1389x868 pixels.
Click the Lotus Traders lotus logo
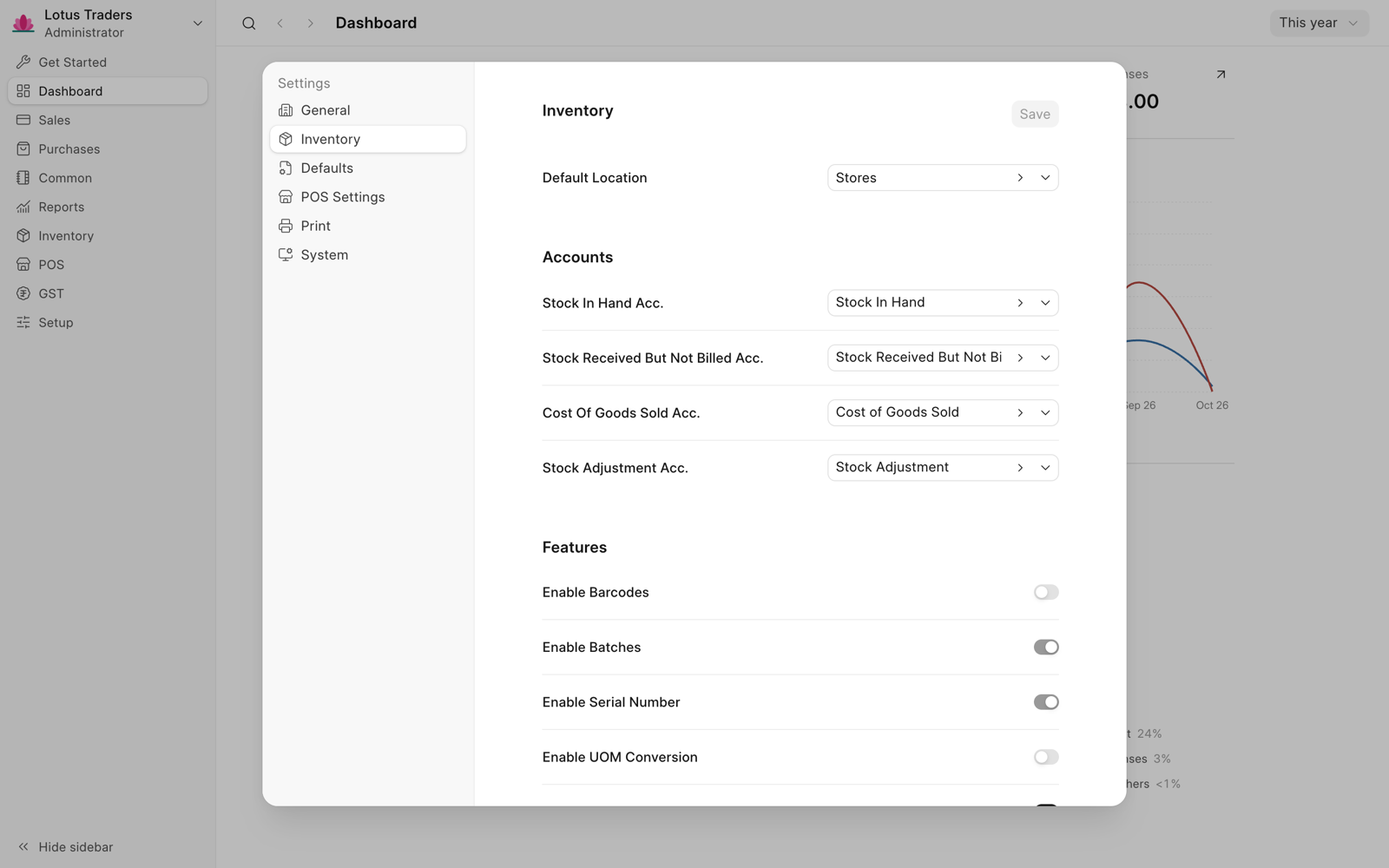[x=23, y=23]
